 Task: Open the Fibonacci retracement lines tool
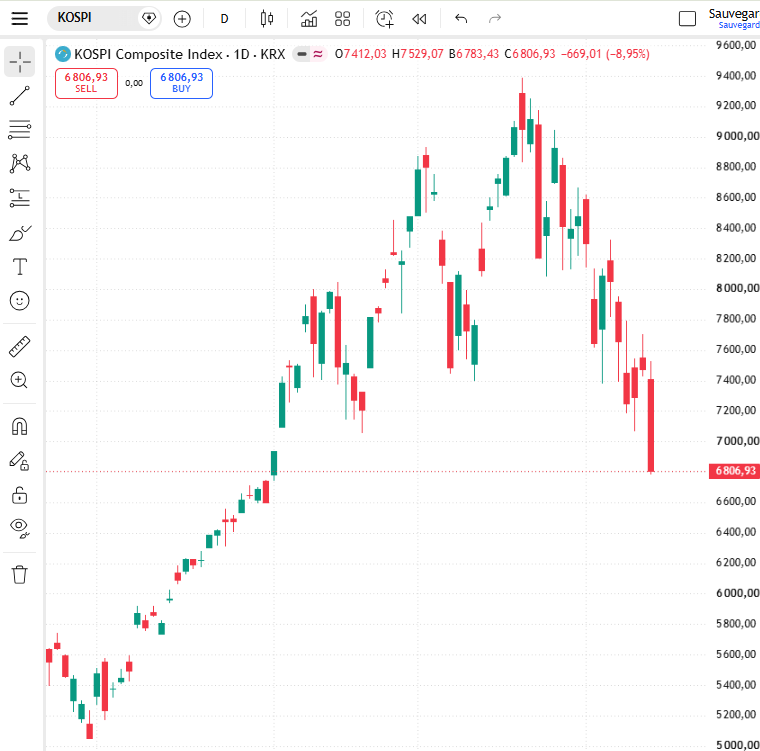click(x=19, y=129)
